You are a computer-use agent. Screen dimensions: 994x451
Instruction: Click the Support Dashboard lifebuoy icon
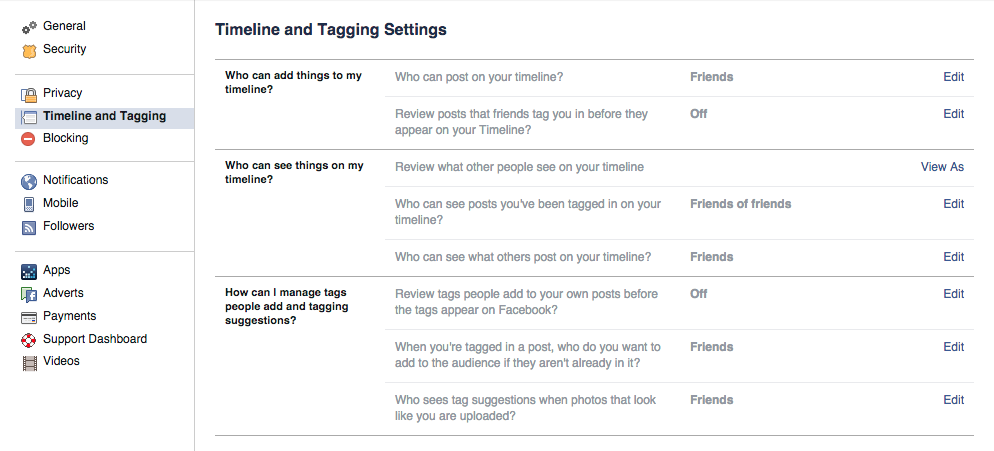29,340
